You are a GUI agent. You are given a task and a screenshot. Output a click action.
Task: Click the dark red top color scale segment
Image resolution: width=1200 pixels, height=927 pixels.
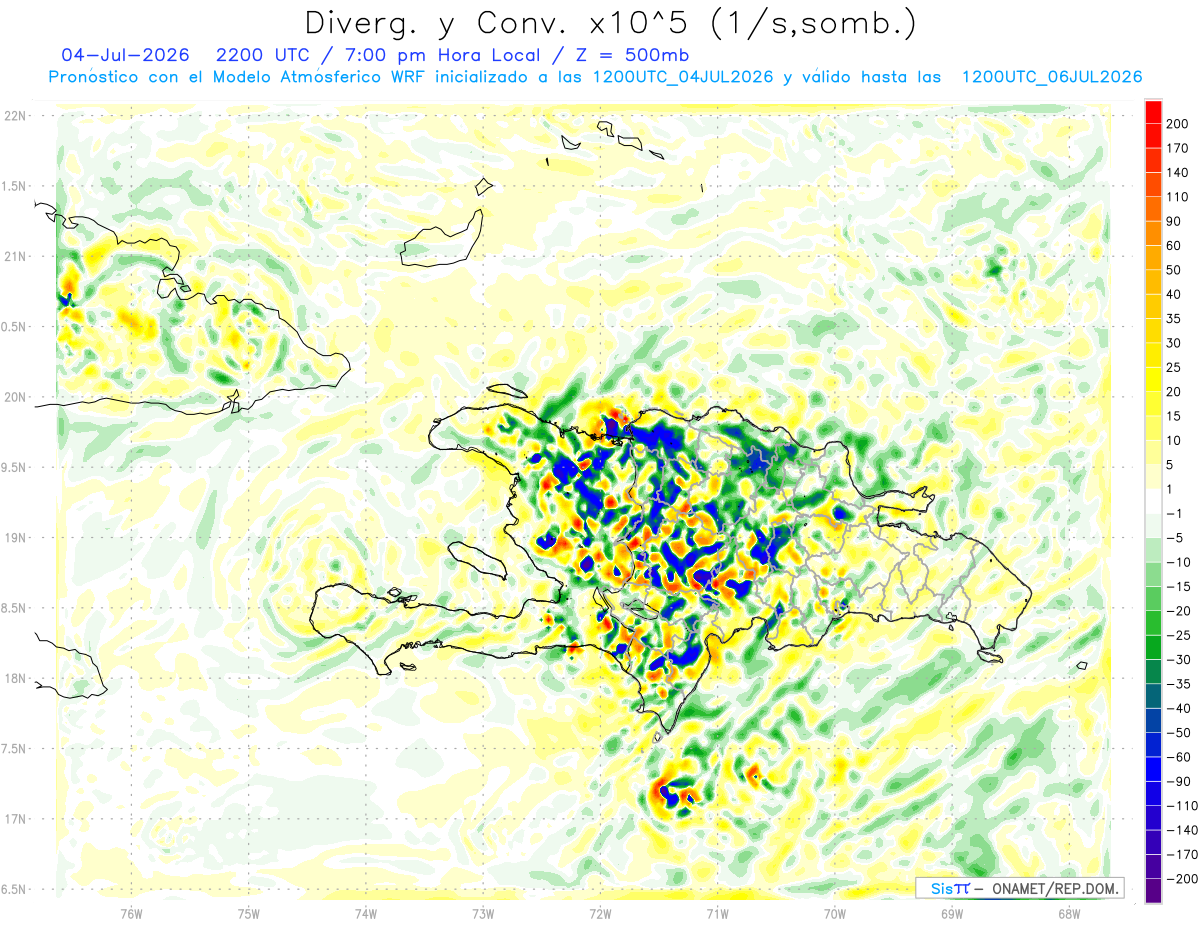pos(1153,112)
